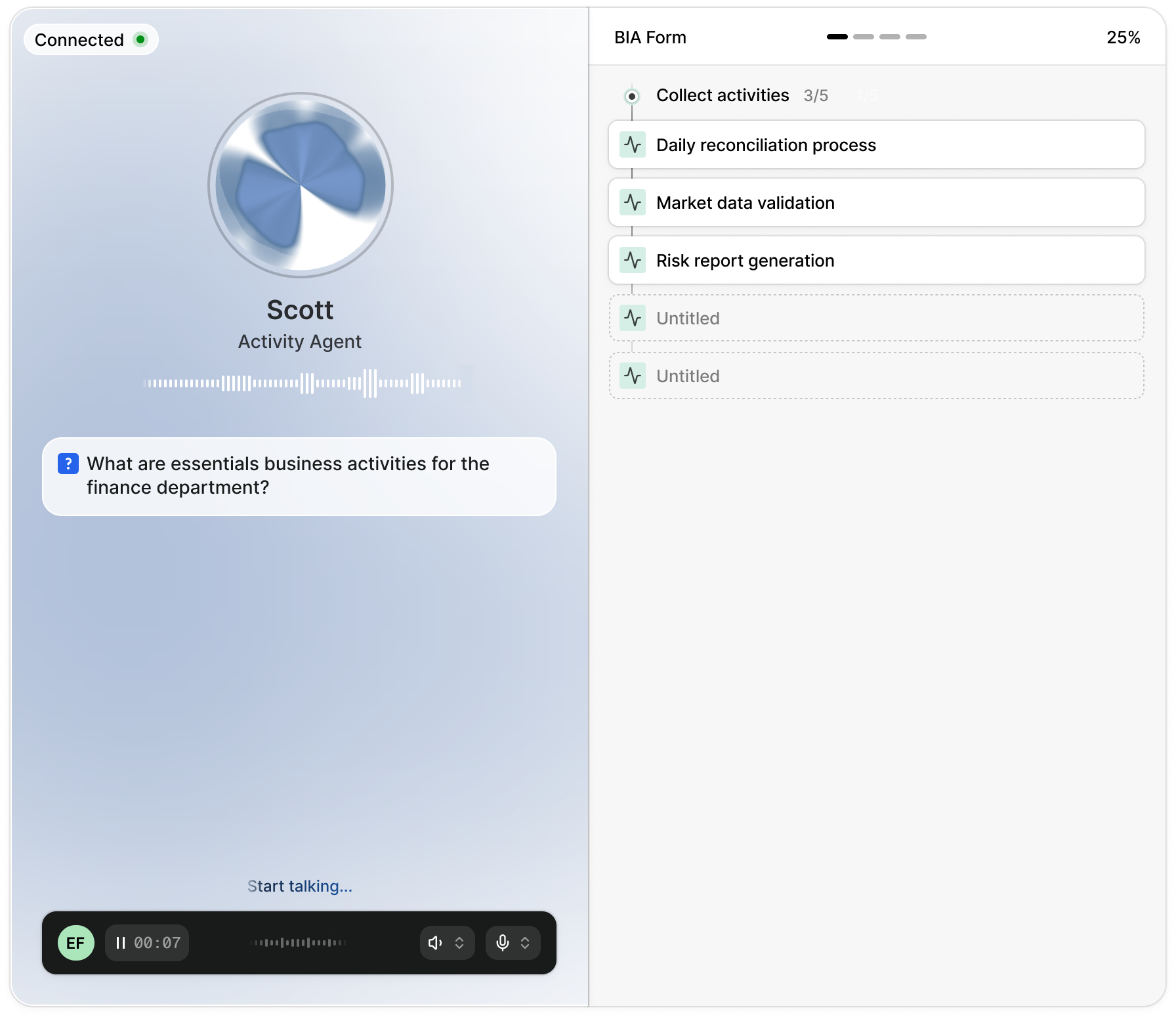Click the Start talking link
This screenshot has width=1176, height=1019.
[300, 886]
